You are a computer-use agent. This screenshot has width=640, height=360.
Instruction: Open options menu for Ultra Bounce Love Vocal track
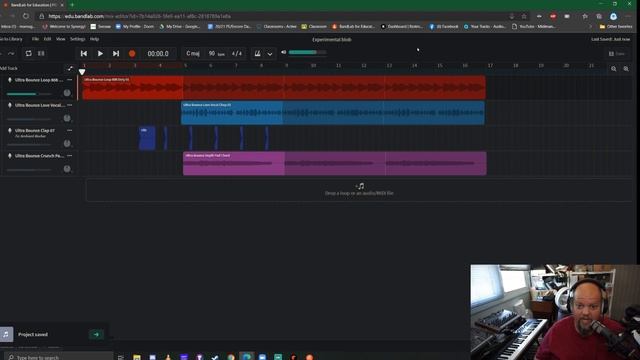click(69, 105)
